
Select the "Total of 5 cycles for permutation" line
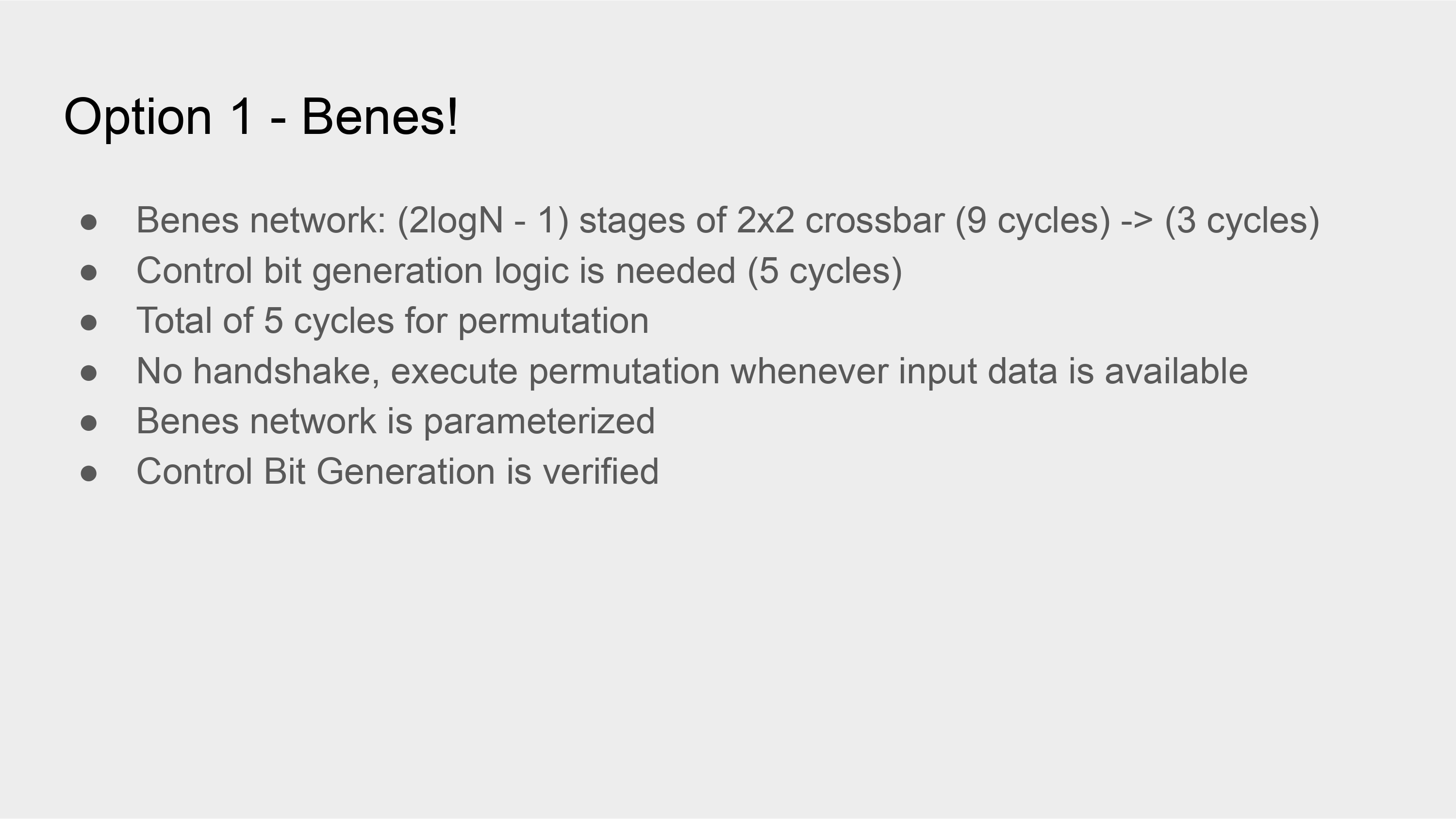pyautogui.click(x=392, y=321)
